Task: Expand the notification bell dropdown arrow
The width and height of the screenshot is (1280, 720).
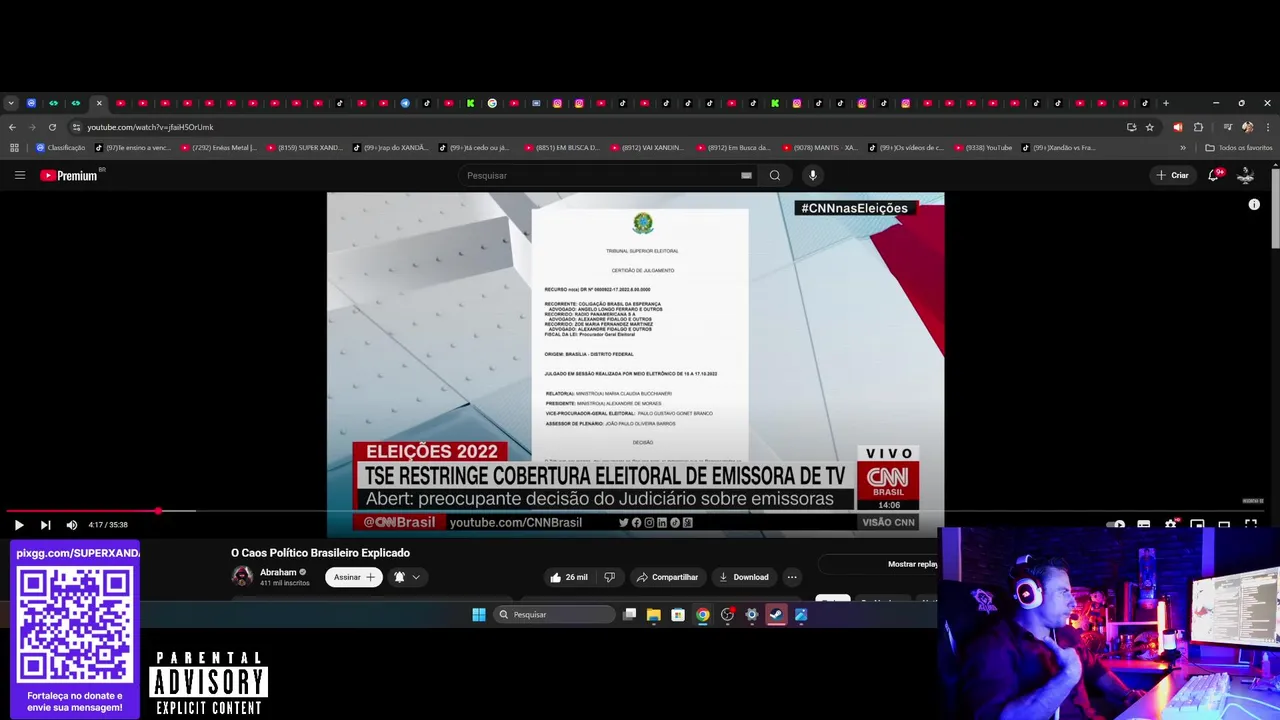Action: [416, 577]
